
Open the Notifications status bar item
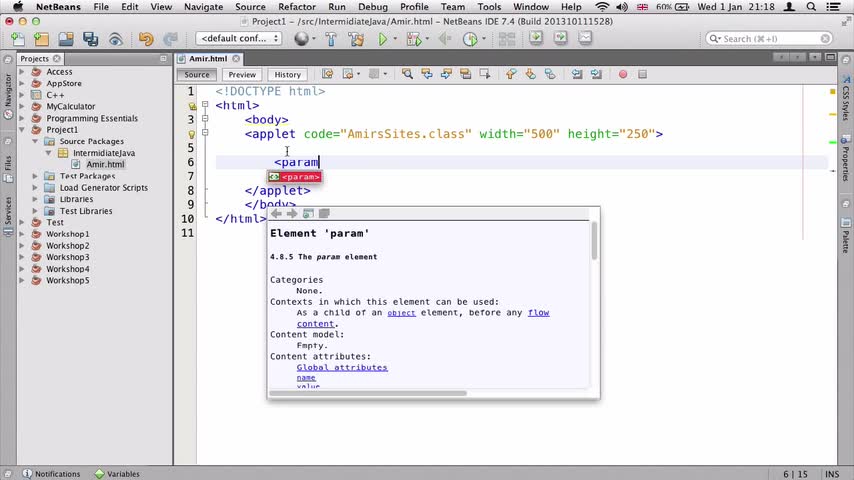coord(51,474)
